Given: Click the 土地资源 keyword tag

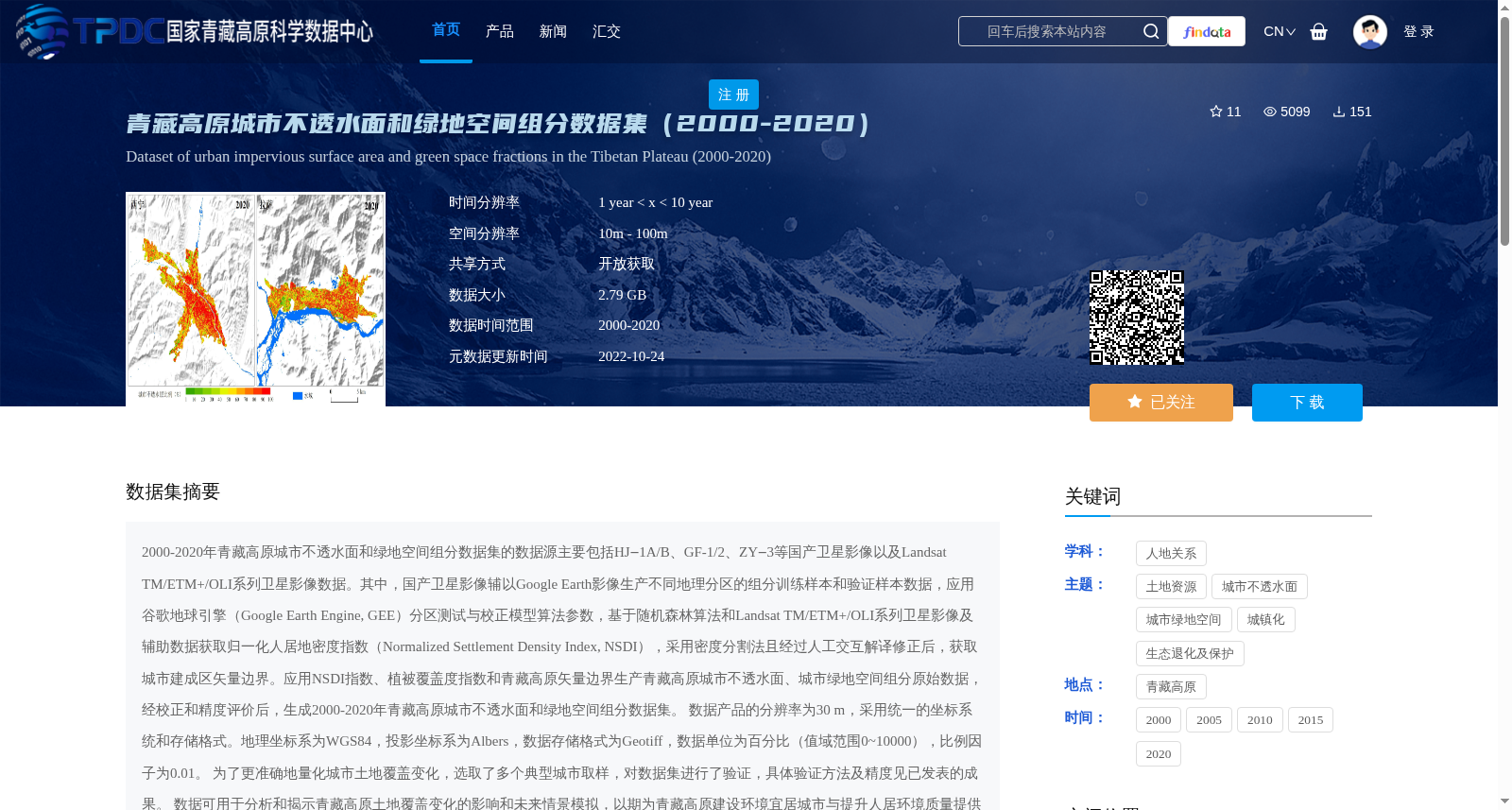Looking at the screenshot, I should [x=1171, y=587].
